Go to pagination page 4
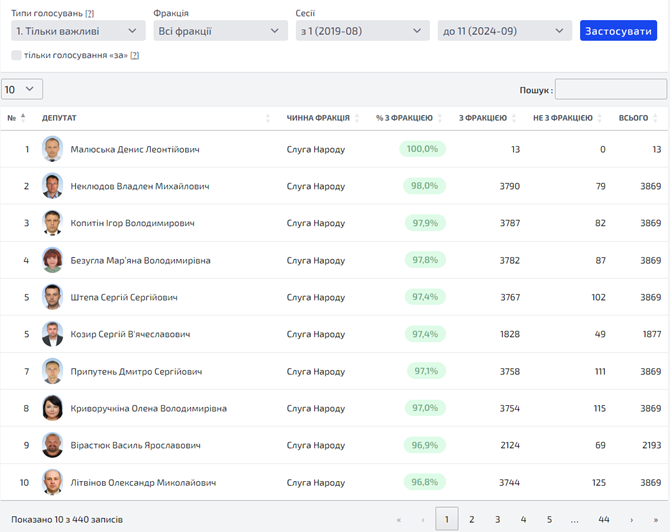The height and width of the screenshot is (532, 670). pyautogui.click(x=523, y=519)
